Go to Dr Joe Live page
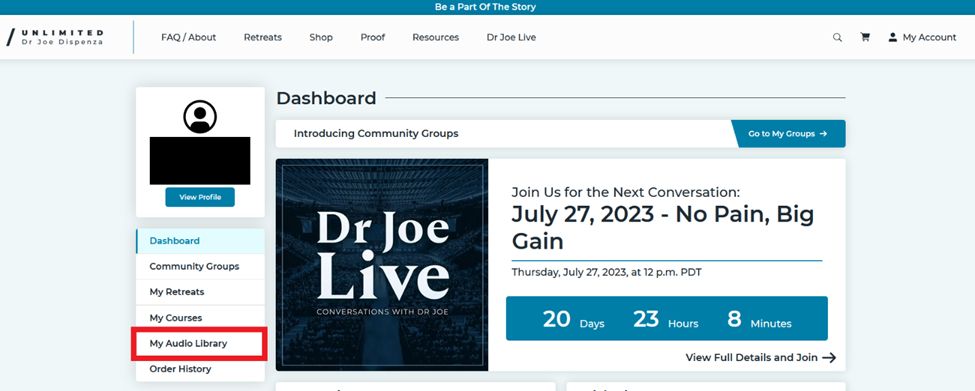This screenshot has height=391, width=975. point(511,37)
